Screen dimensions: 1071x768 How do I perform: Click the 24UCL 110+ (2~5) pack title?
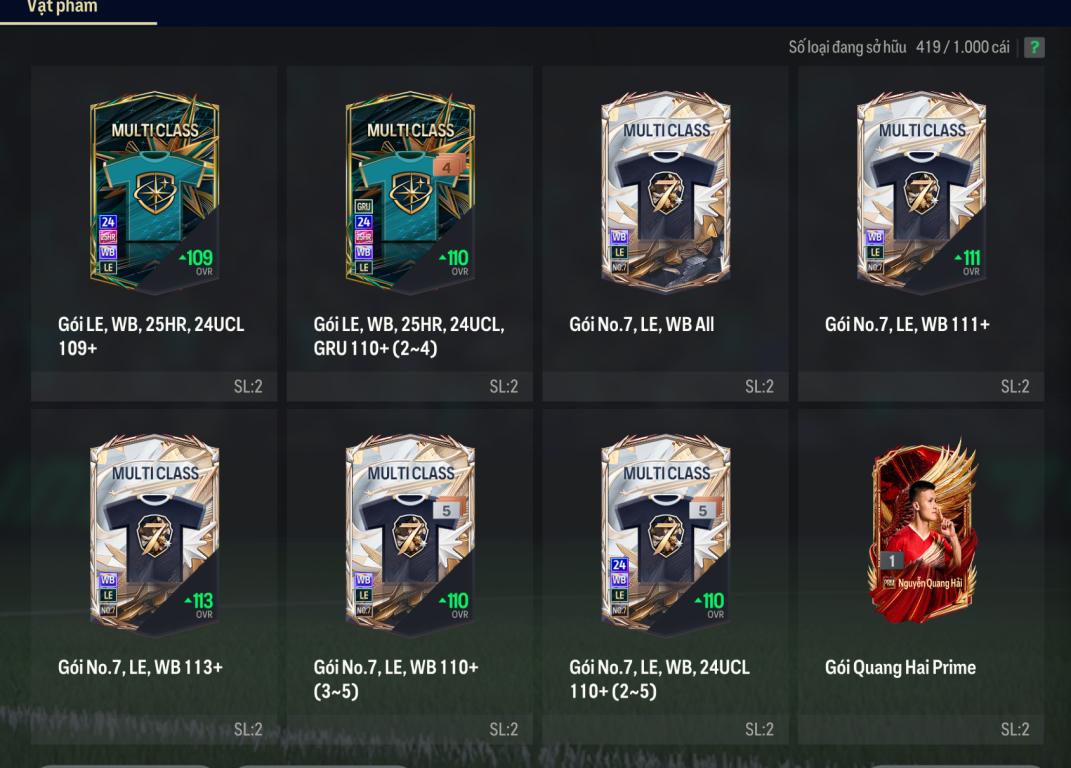coord(660,679)
